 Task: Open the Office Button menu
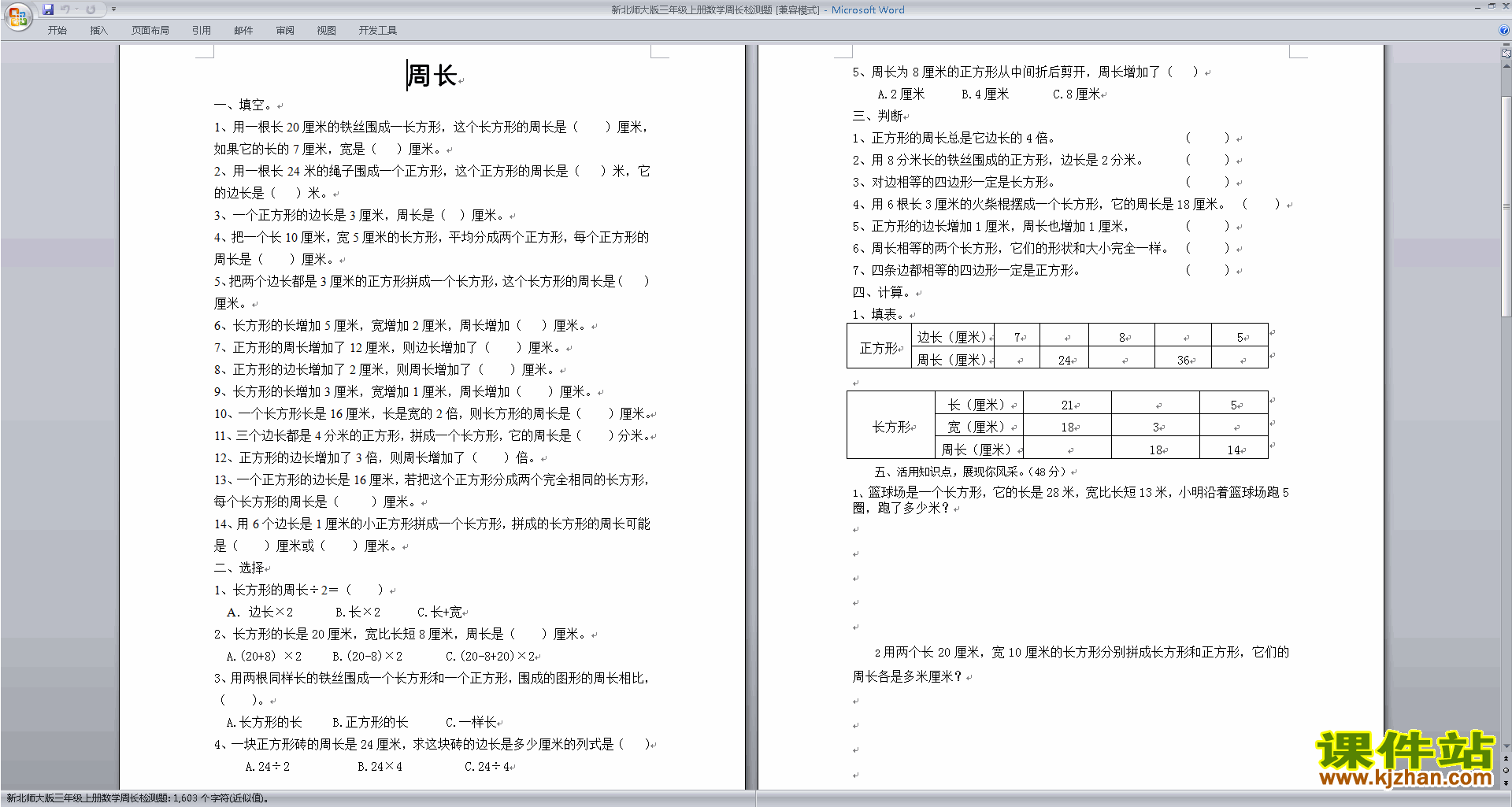tap(17, 16)
